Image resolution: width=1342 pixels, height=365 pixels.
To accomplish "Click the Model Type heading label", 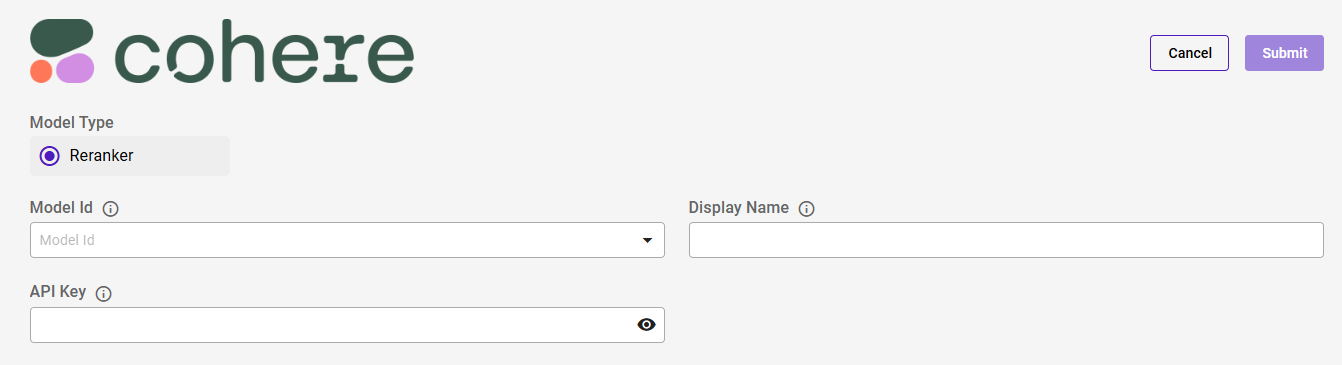I will pos(72,123).
